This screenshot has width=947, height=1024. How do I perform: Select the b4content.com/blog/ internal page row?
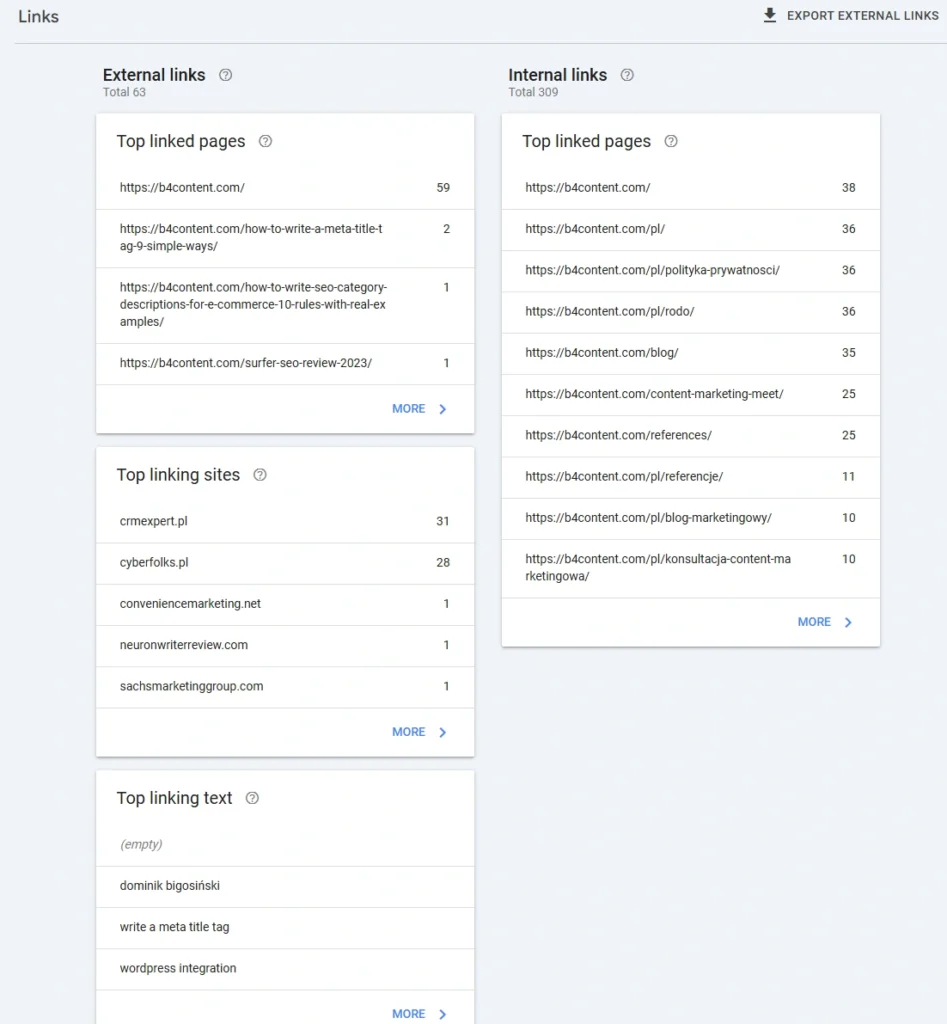click(690, 353)
